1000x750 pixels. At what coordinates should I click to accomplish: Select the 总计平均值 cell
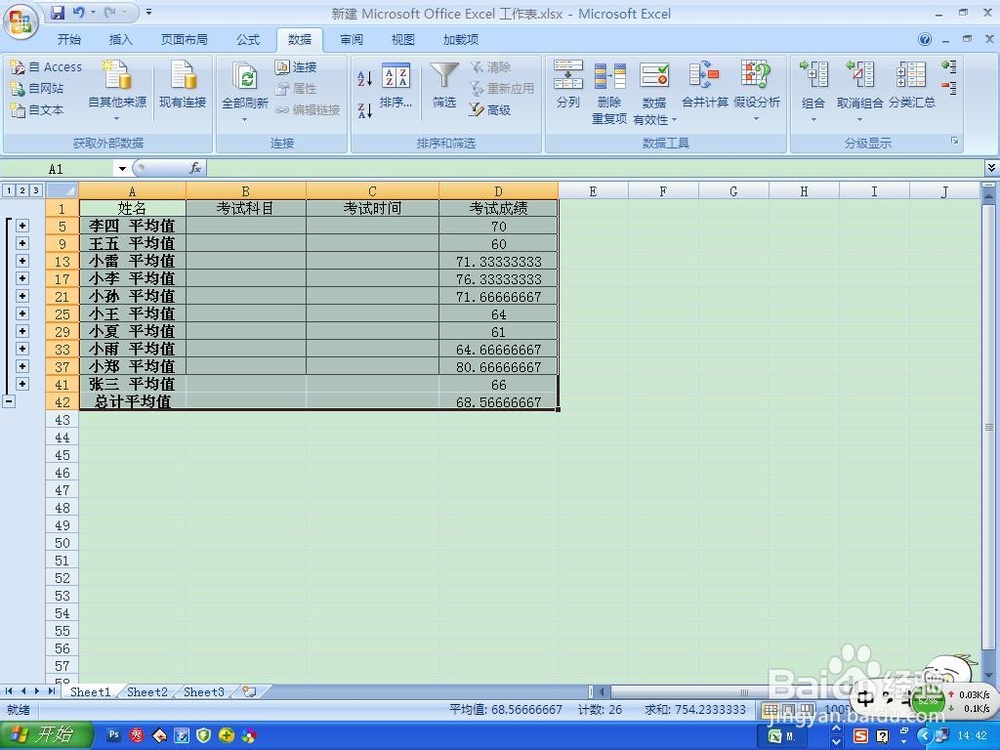click(132, 402)
